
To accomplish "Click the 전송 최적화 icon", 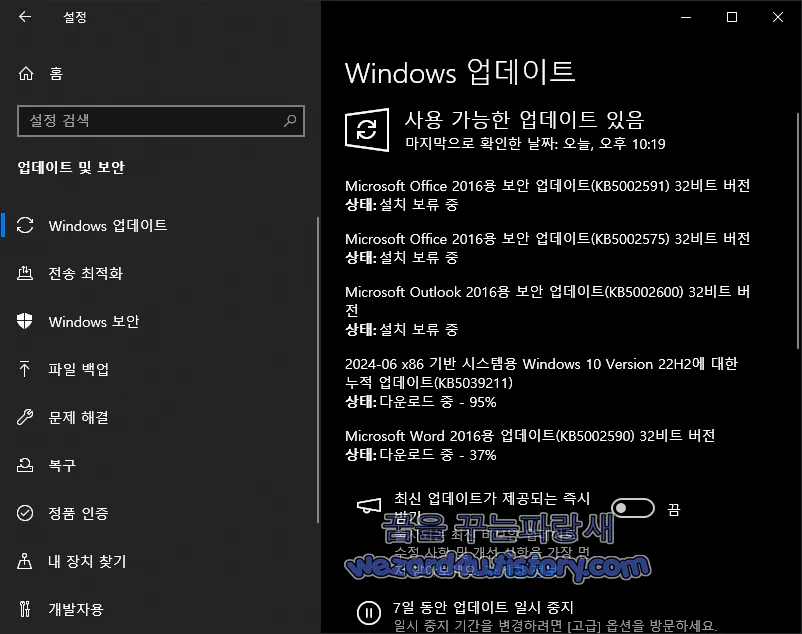I will [x=25, y=273].
